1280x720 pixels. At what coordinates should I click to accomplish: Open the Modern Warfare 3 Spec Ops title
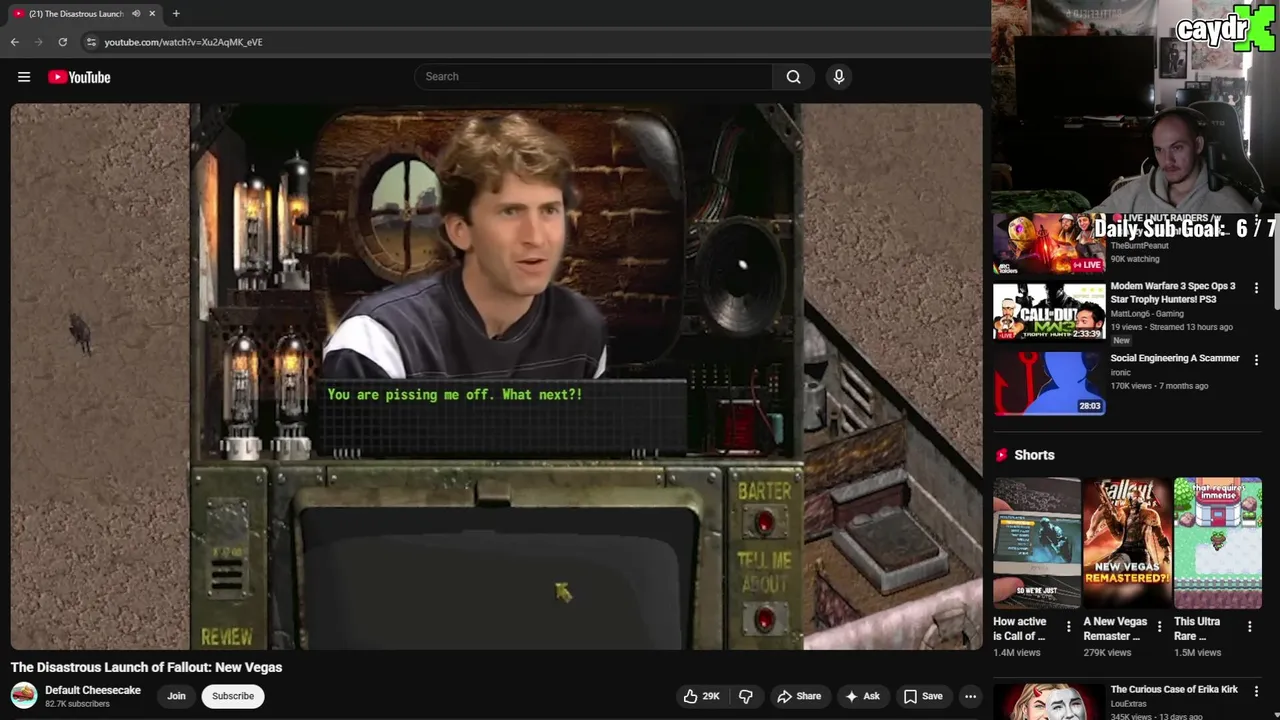click(1173, 292)
